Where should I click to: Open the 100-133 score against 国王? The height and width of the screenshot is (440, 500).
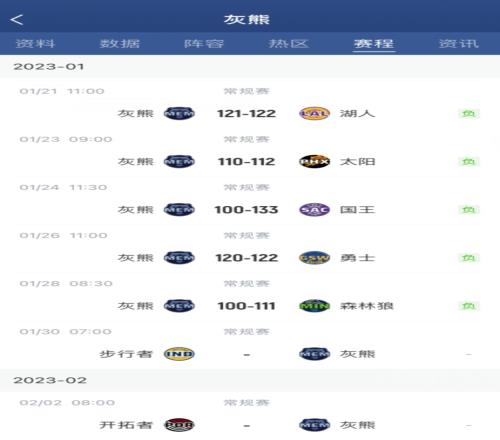pos(246,210)
